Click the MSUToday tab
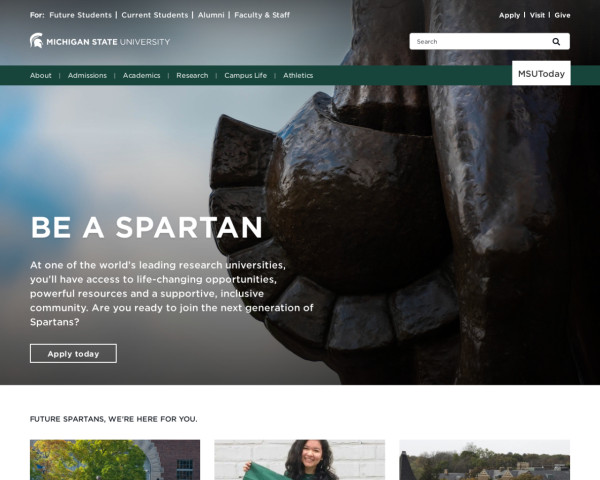The image size is (600, 480). click(541, 73)
